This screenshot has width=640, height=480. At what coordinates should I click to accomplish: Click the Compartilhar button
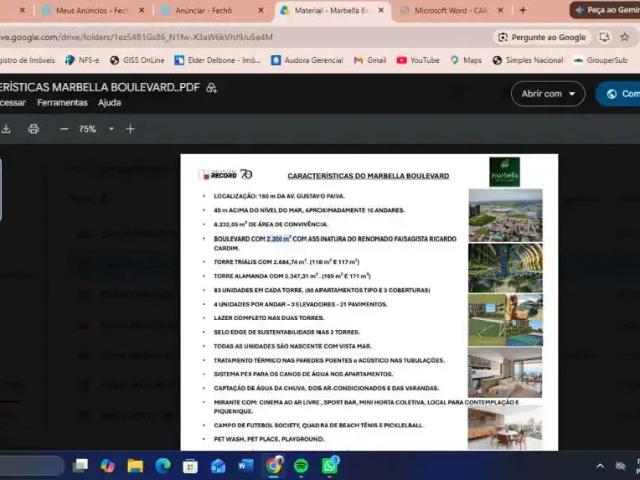(620, 94)
